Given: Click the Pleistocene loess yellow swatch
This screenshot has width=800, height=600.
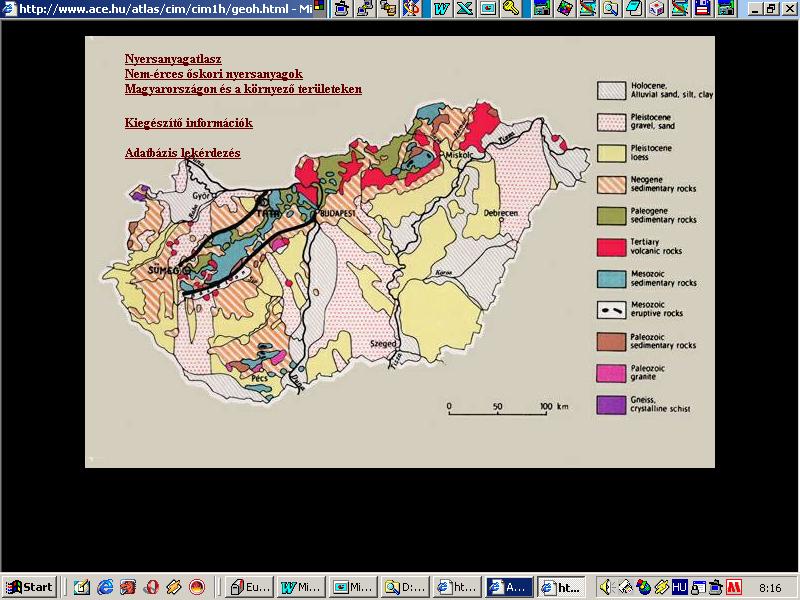Looking at the screenshot, I should (x=611, y=153).
